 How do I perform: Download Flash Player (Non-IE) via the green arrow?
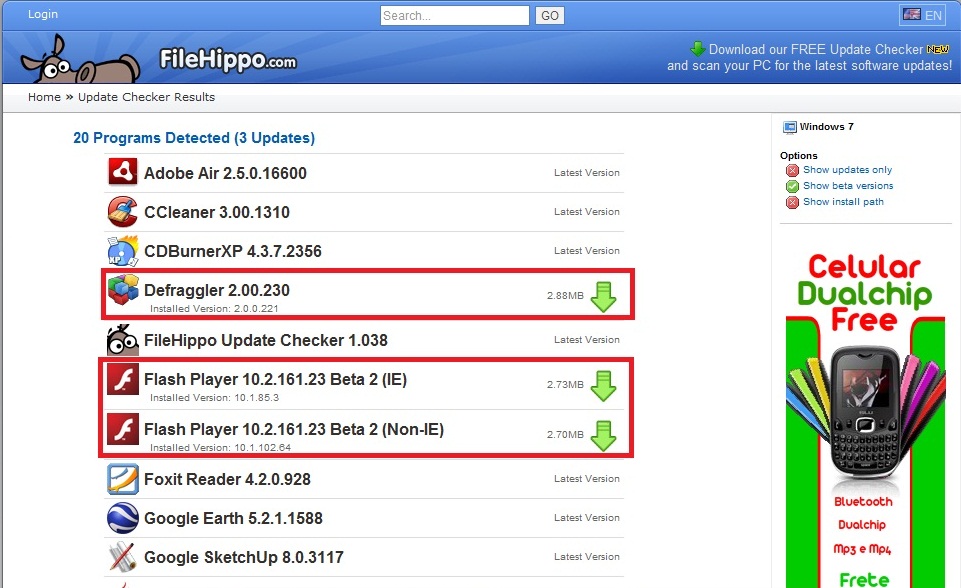604,436
